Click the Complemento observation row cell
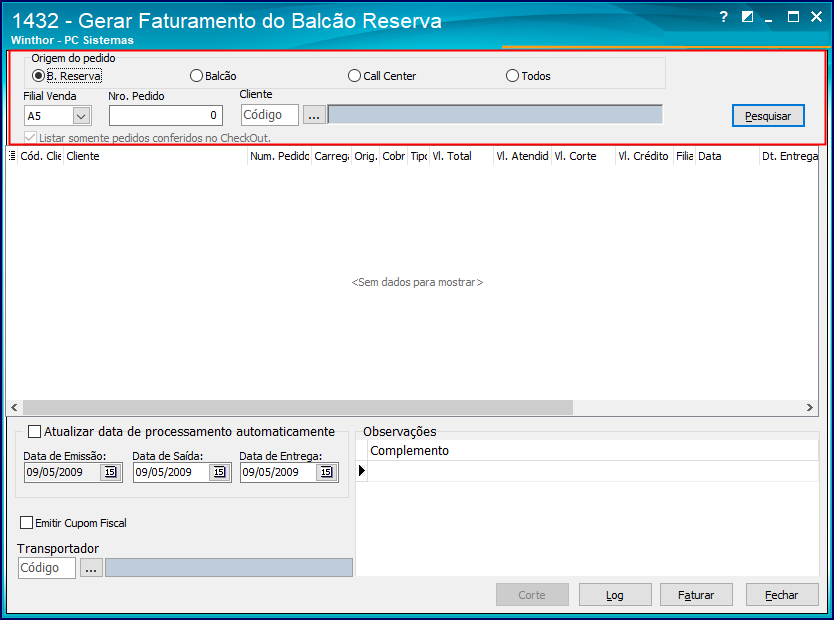The width and height of the screenshot is (834, 620). point(593,471)
